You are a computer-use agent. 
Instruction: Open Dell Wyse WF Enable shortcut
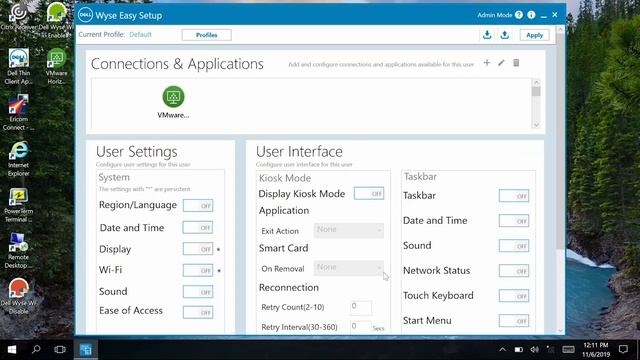(56, 20)
